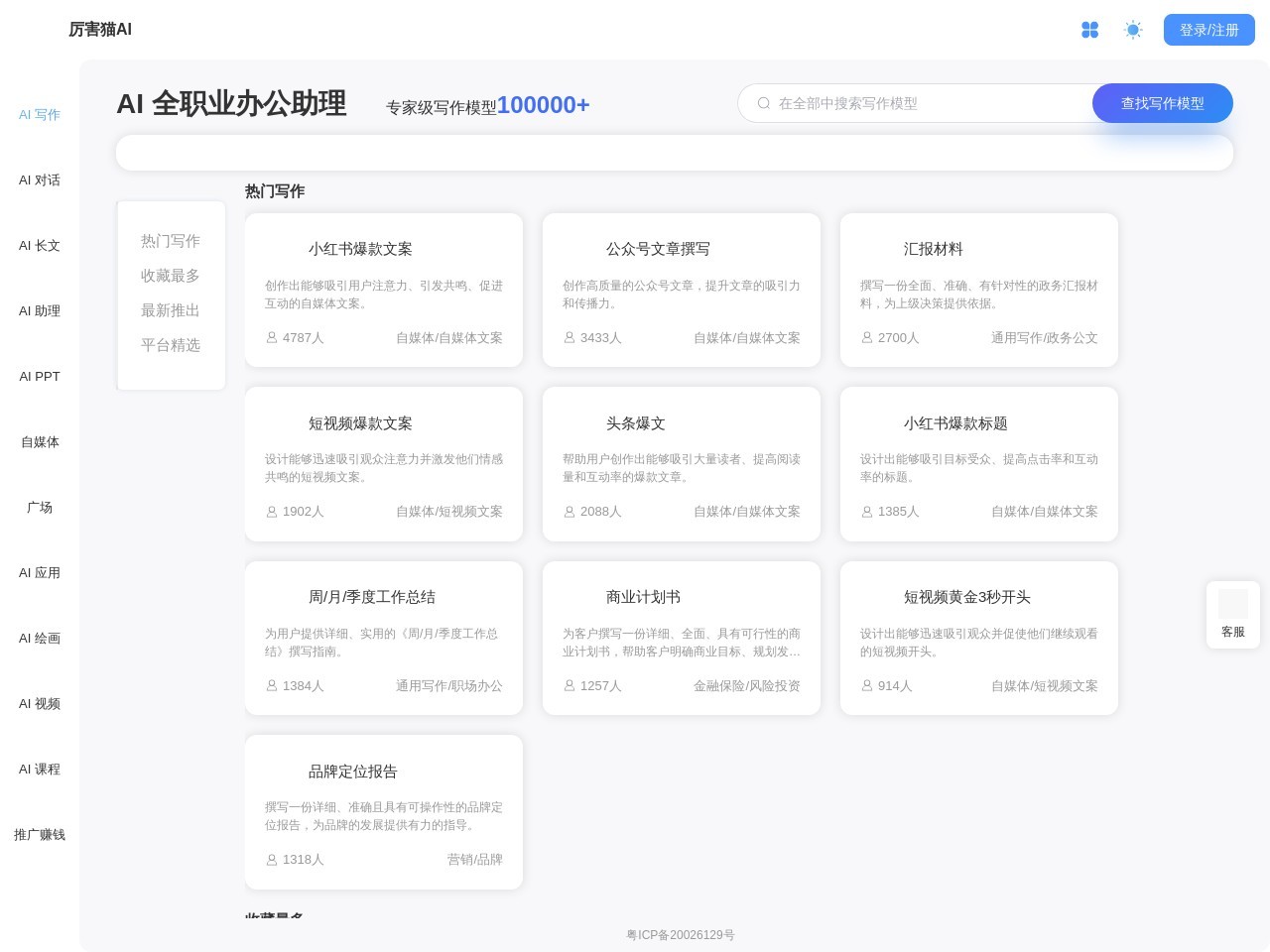Click the user icon beside 2700人
The height and width of the screenshot is (952, 1270).
click(x=867, y=338)
